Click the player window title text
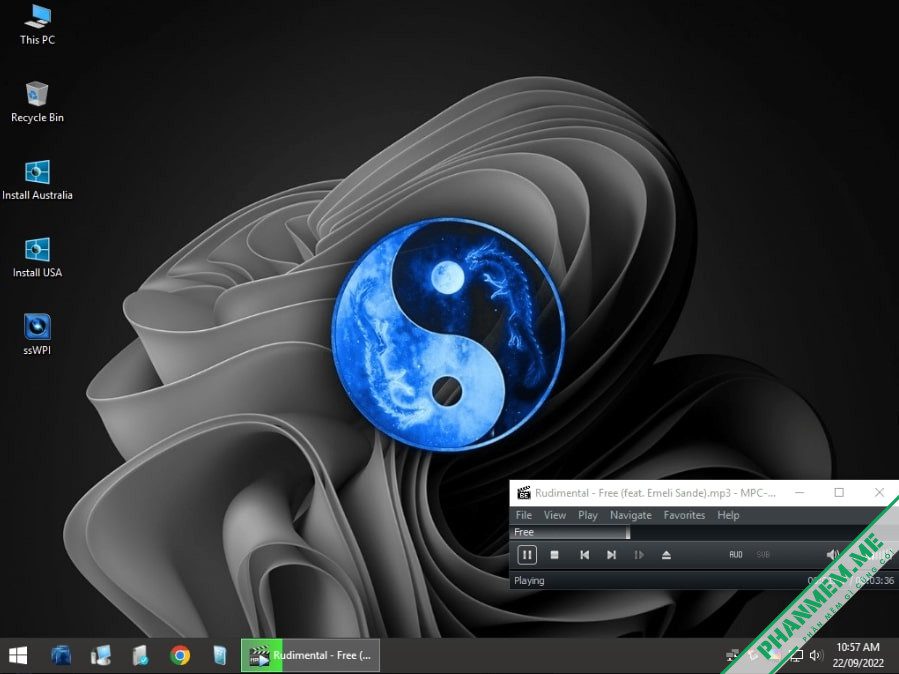 (x=655, y=493)
